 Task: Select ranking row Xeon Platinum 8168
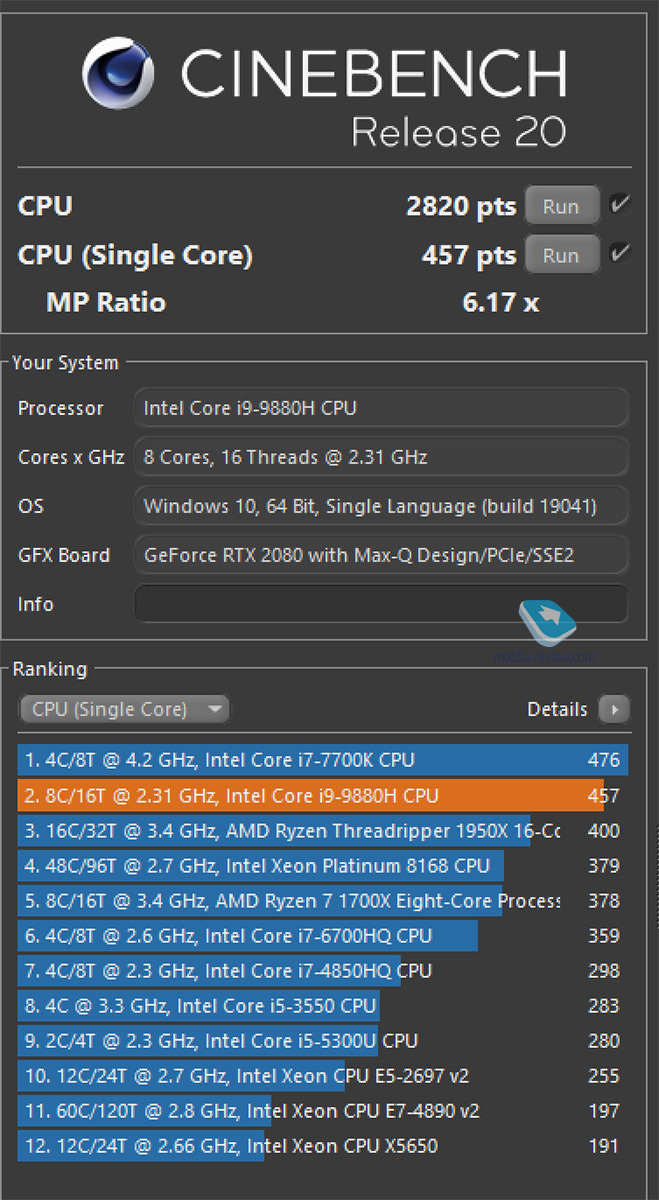tap(323, 866)
